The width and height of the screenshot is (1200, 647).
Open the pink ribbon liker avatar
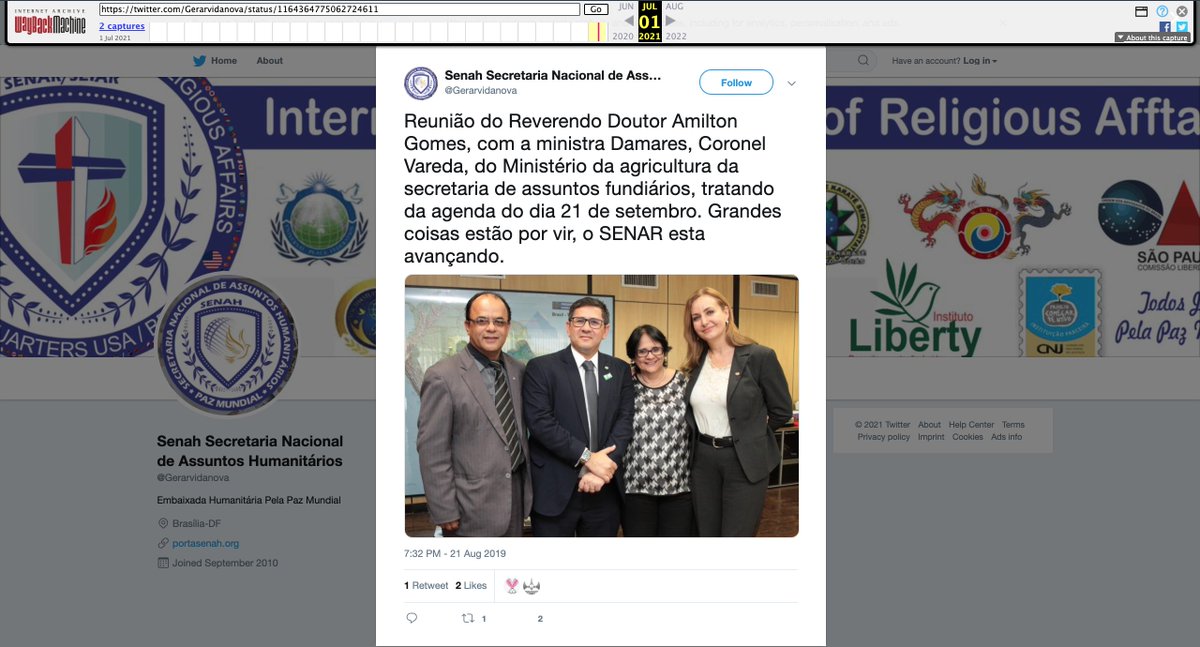point(512,586)
